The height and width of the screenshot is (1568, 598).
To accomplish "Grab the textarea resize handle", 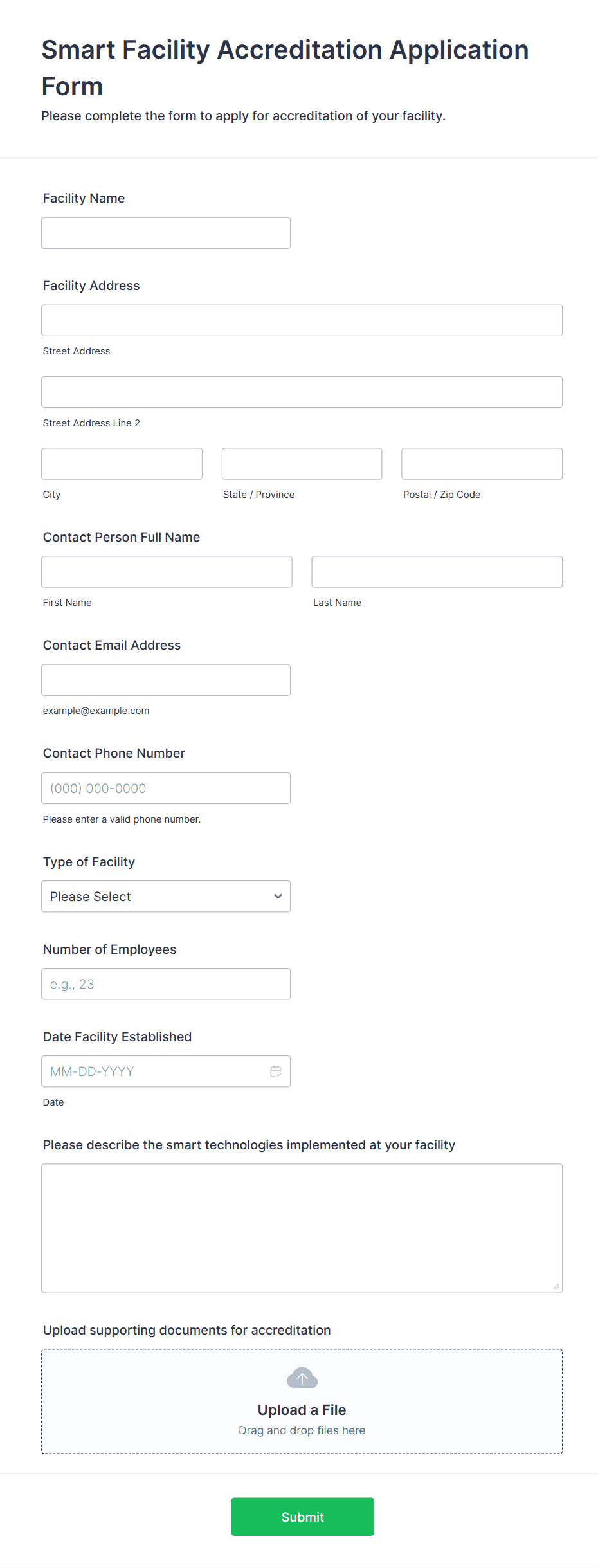I will tap(556, 1286).
